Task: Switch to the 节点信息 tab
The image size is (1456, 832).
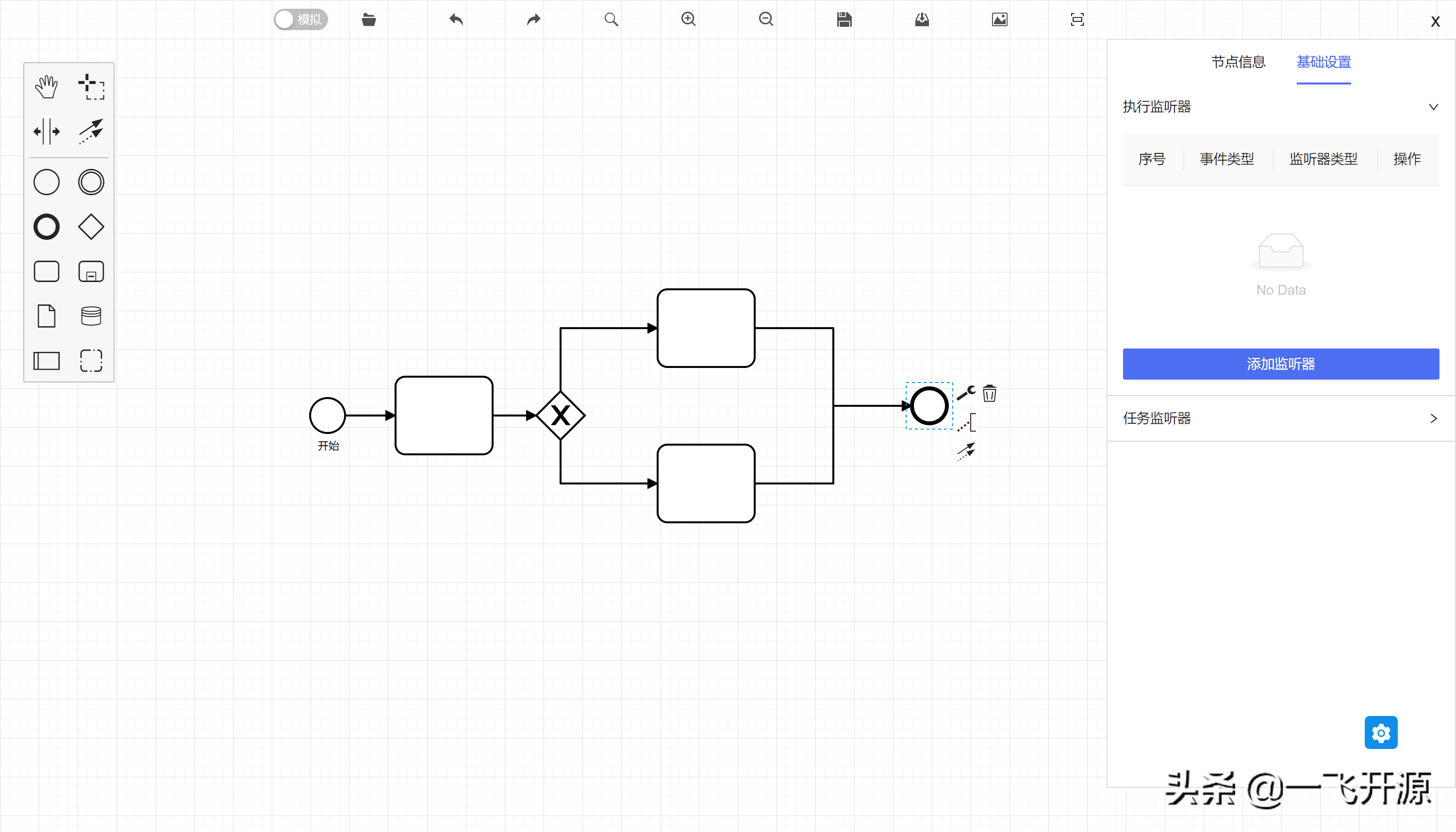Action: tap(1239, 62)
